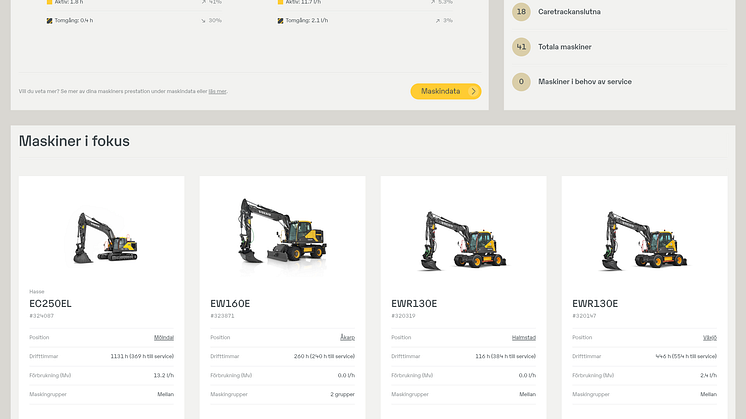This screenshot has width=746, height=419.
Task: Open the EW160E excavator image
Action: (x=283, y=231)
